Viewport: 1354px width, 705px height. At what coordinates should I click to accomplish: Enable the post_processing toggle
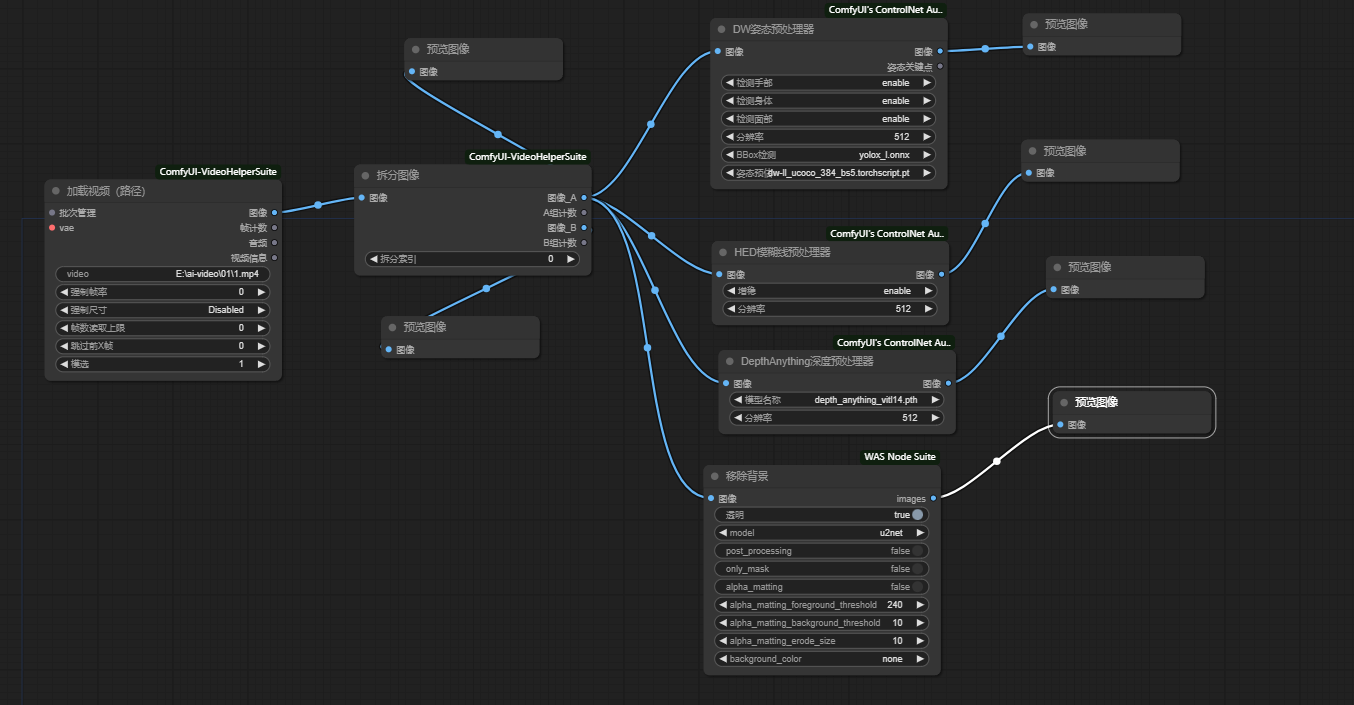pos(917,551)
